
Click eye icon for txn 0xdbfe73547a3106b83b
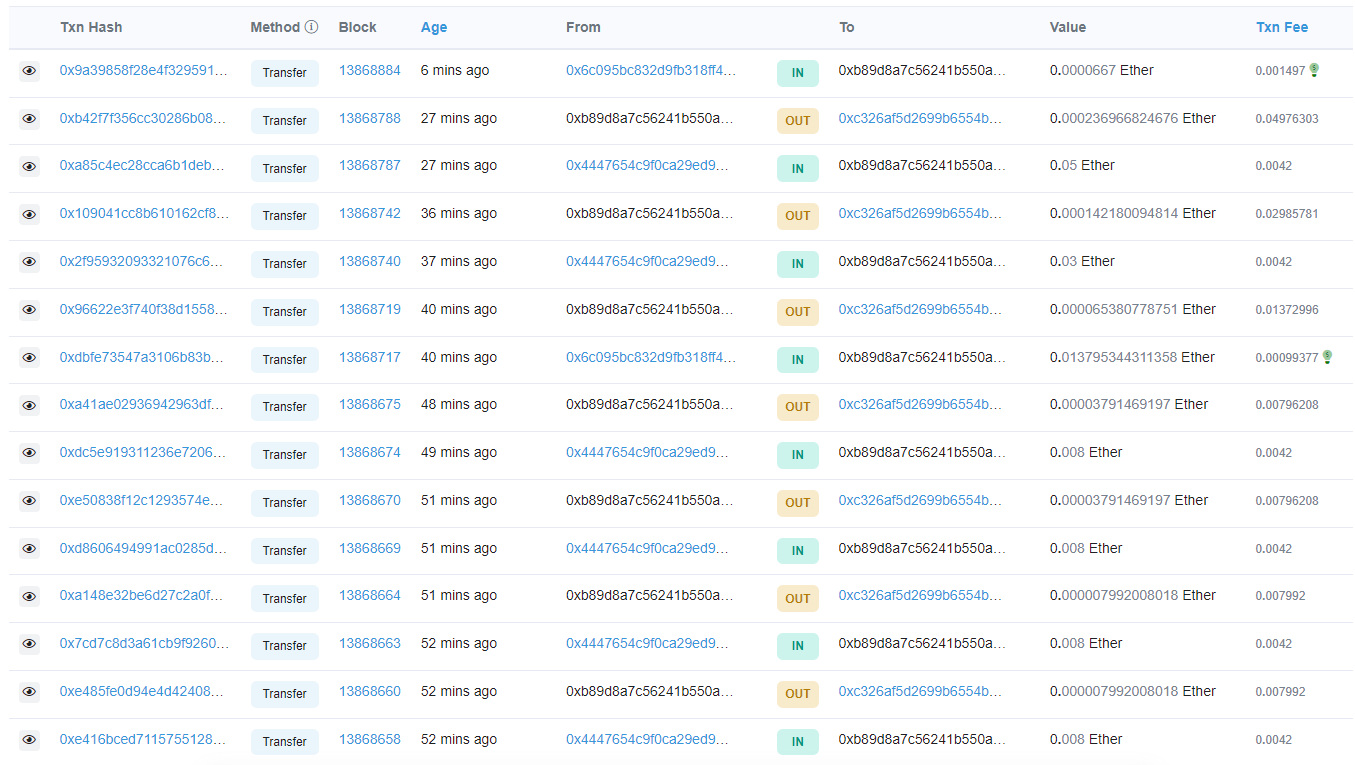click(29, 358)
